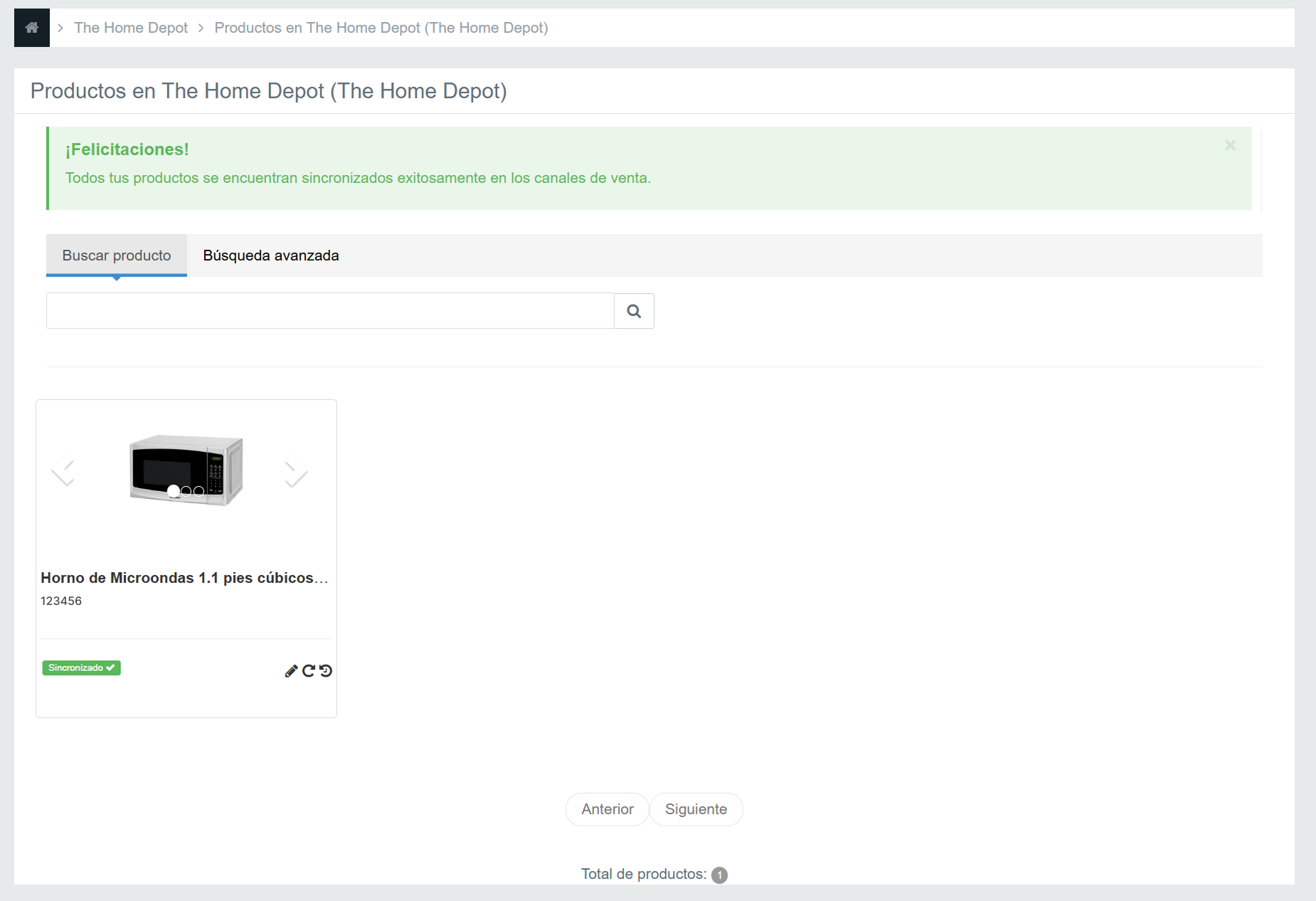Edit product with the pencil icon

[291, 671]
